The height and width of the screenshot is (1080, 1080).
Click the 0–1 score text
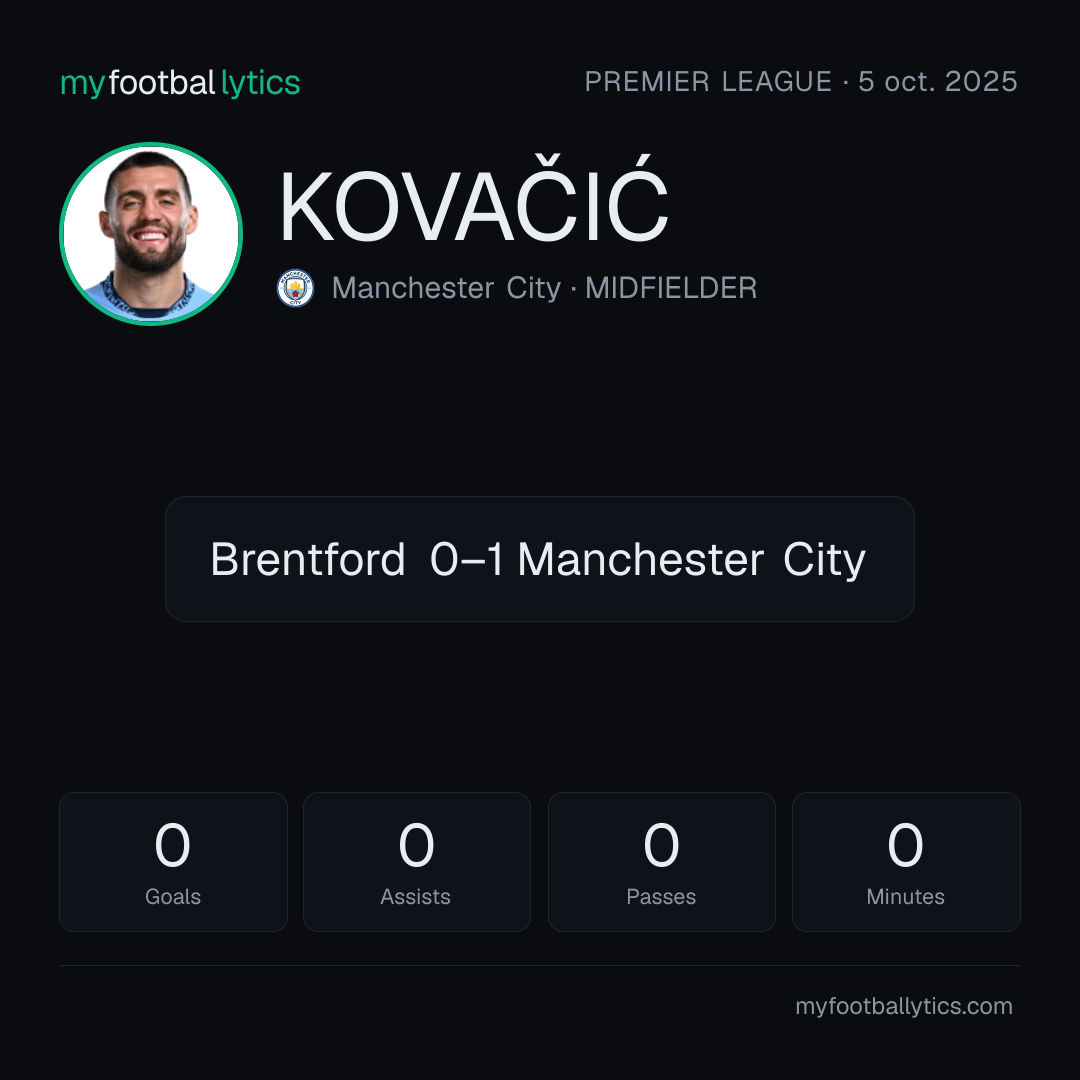(x=467, y=559)
